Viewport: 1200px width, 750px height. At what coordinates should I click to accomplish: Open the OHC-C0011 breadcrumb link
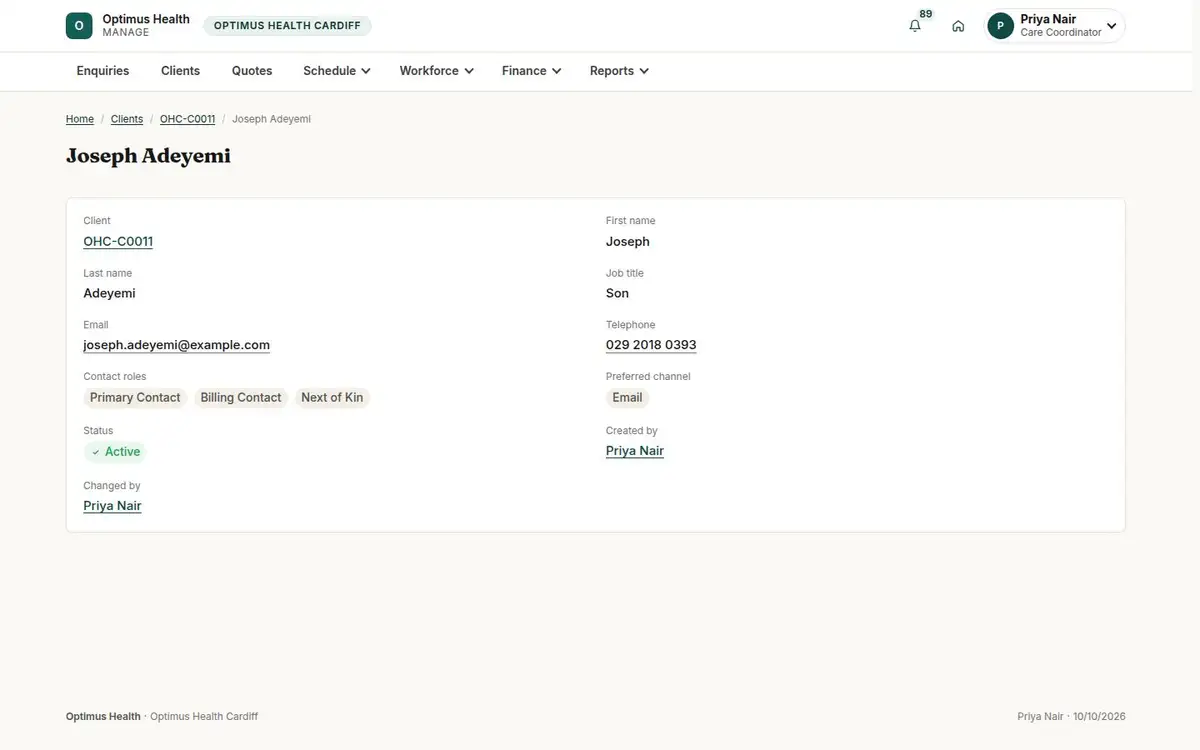pos(187,119)
